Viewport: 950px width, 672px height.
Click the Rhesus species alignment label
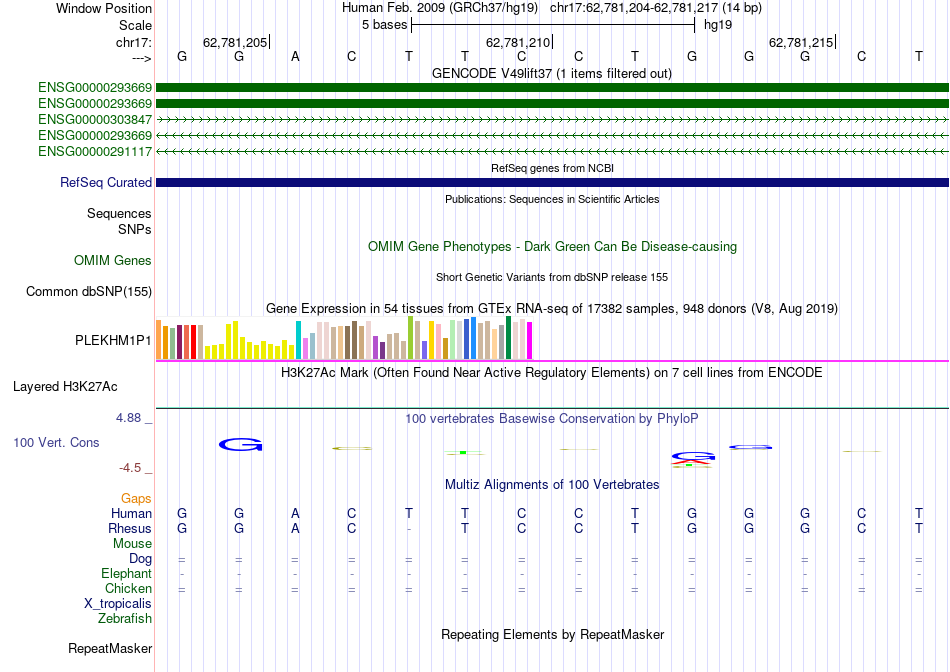[130, 528]
